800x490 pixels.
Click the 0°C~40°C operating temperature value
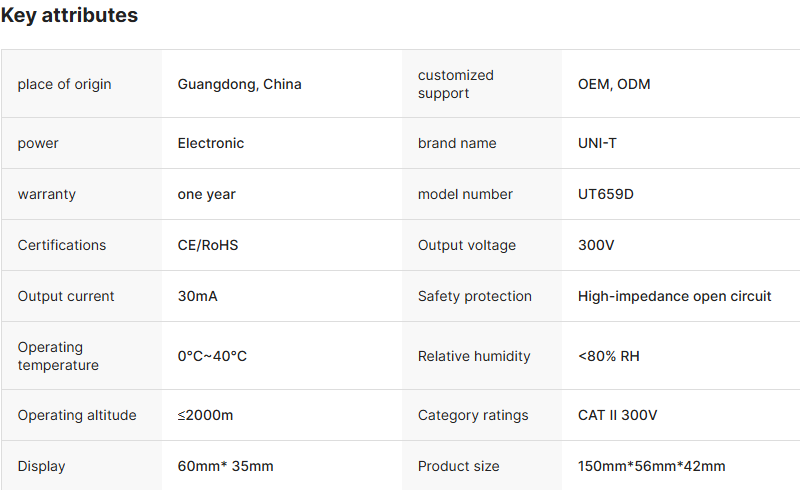click(x=212, y=356)
